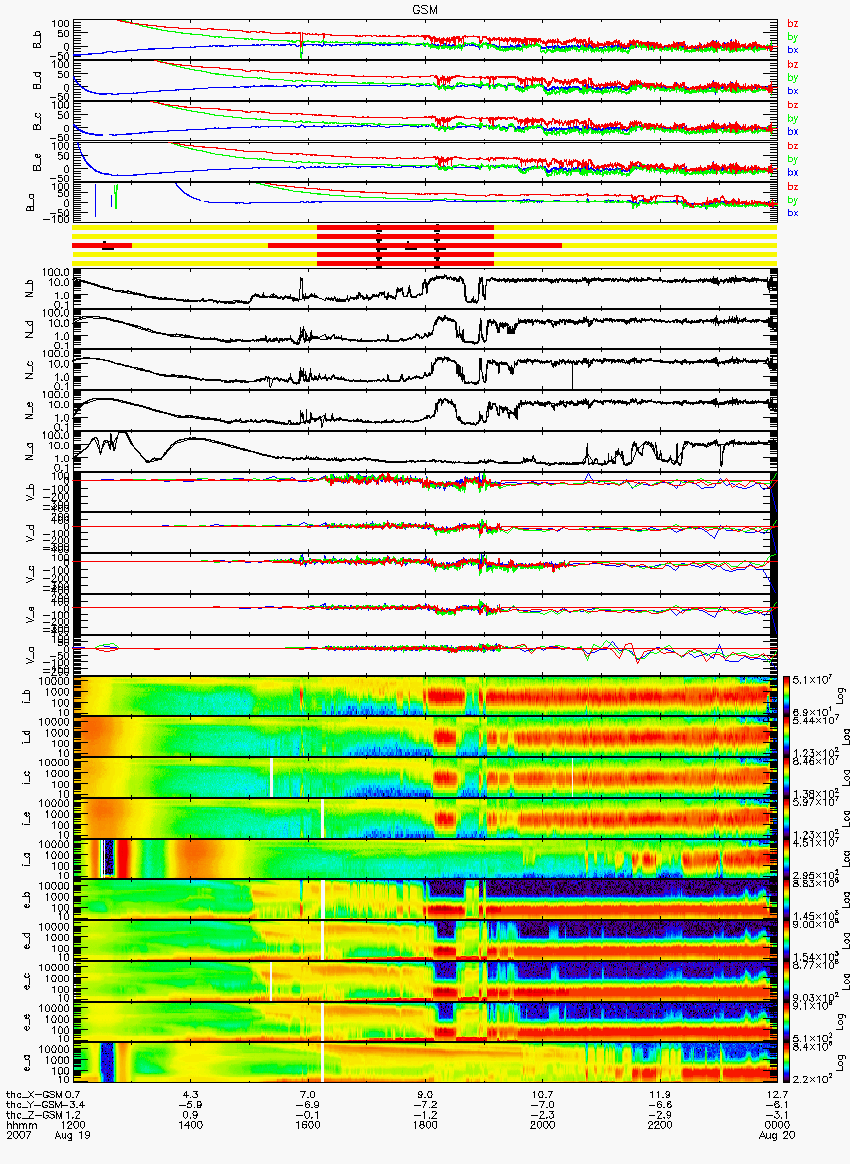Click the 1600 time tick label
The image size is (850, 1164).
[x=308, y=1125]
